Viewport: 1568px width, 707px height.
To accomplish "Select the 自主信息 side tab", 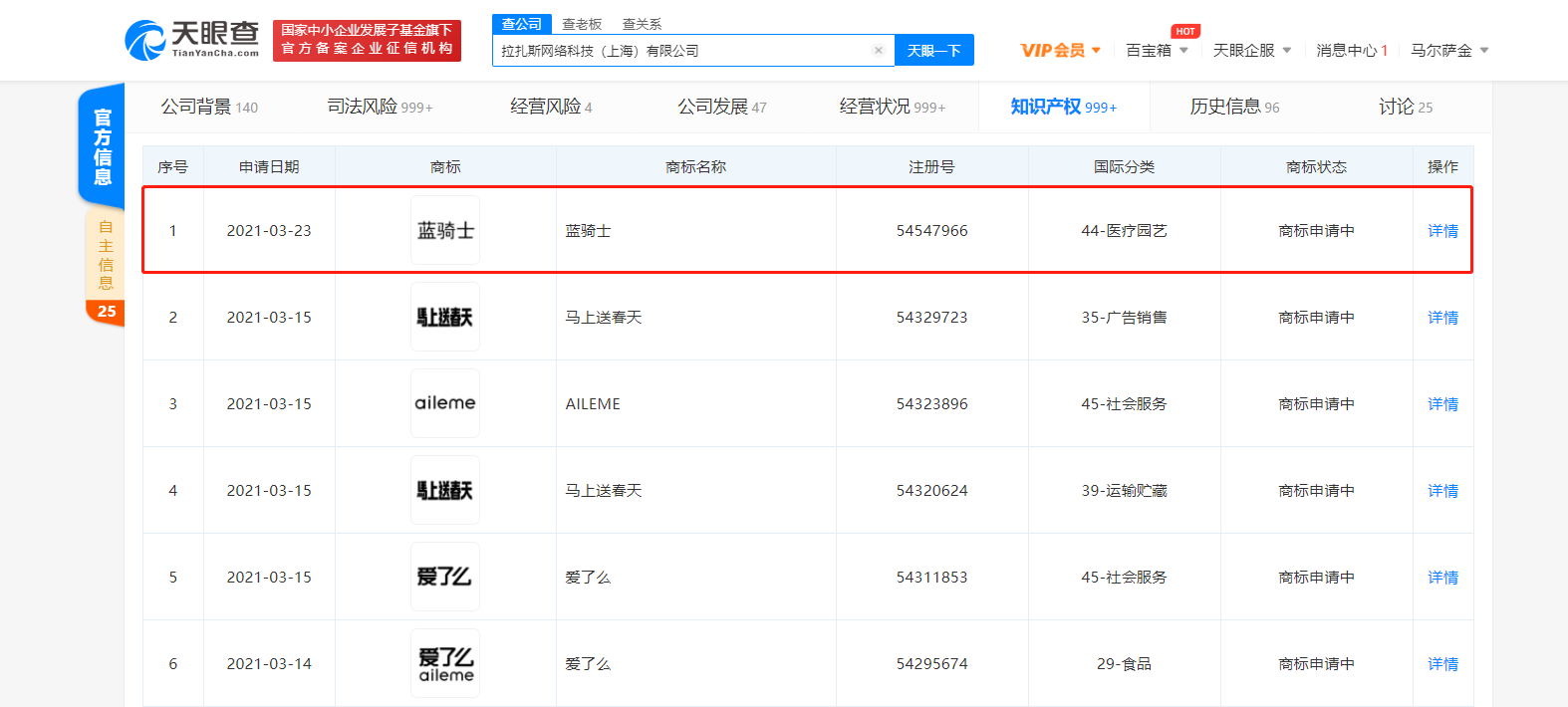I will tap(106, 255).
